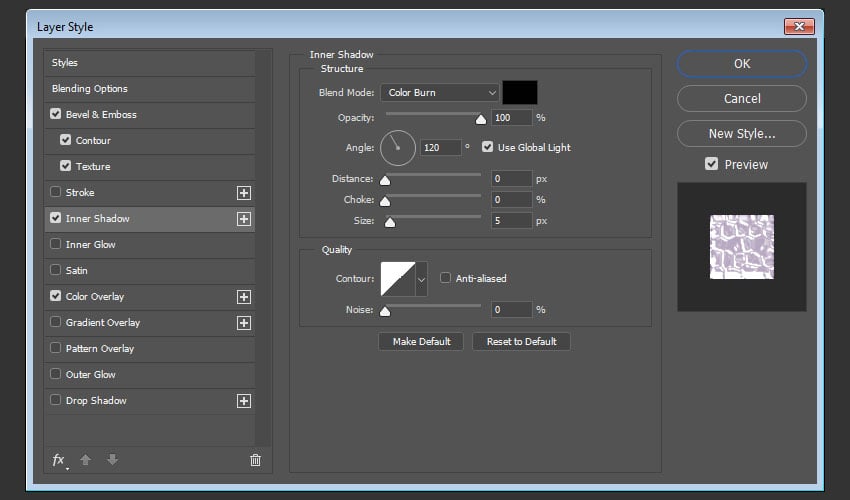850x500 pixels.
Task: Enable the Drop Shadow checkbox
Action: (x=55, y=400)
